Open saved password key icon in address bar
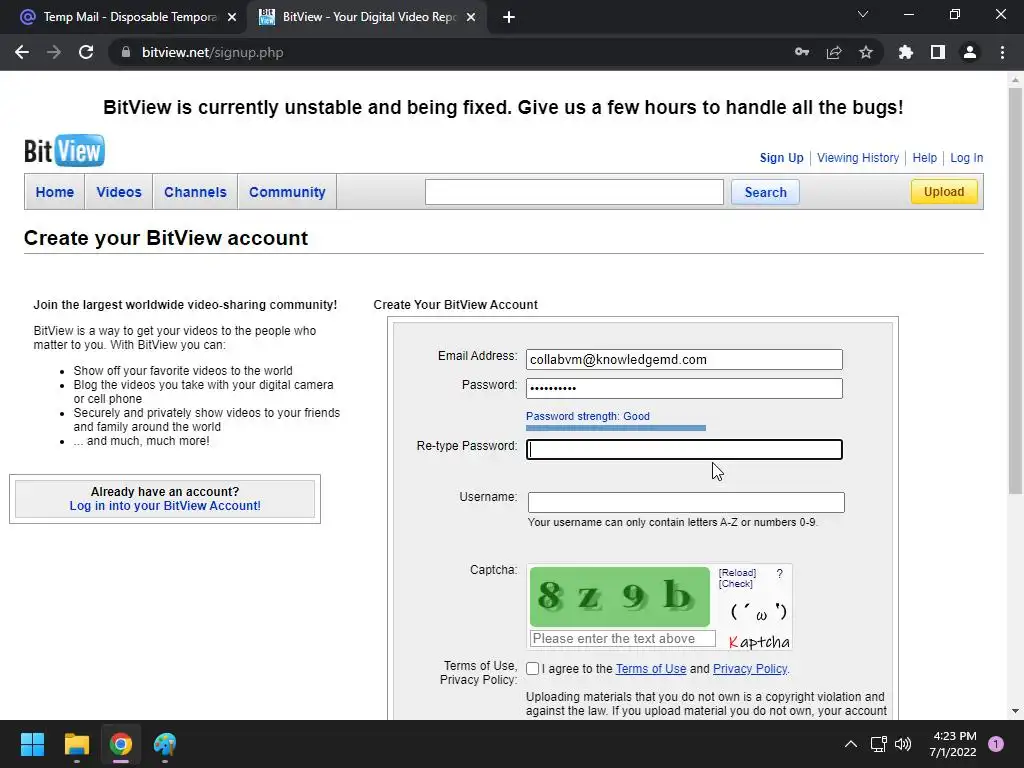This screenshot has height=768, width=1024. tap(802, 52)
